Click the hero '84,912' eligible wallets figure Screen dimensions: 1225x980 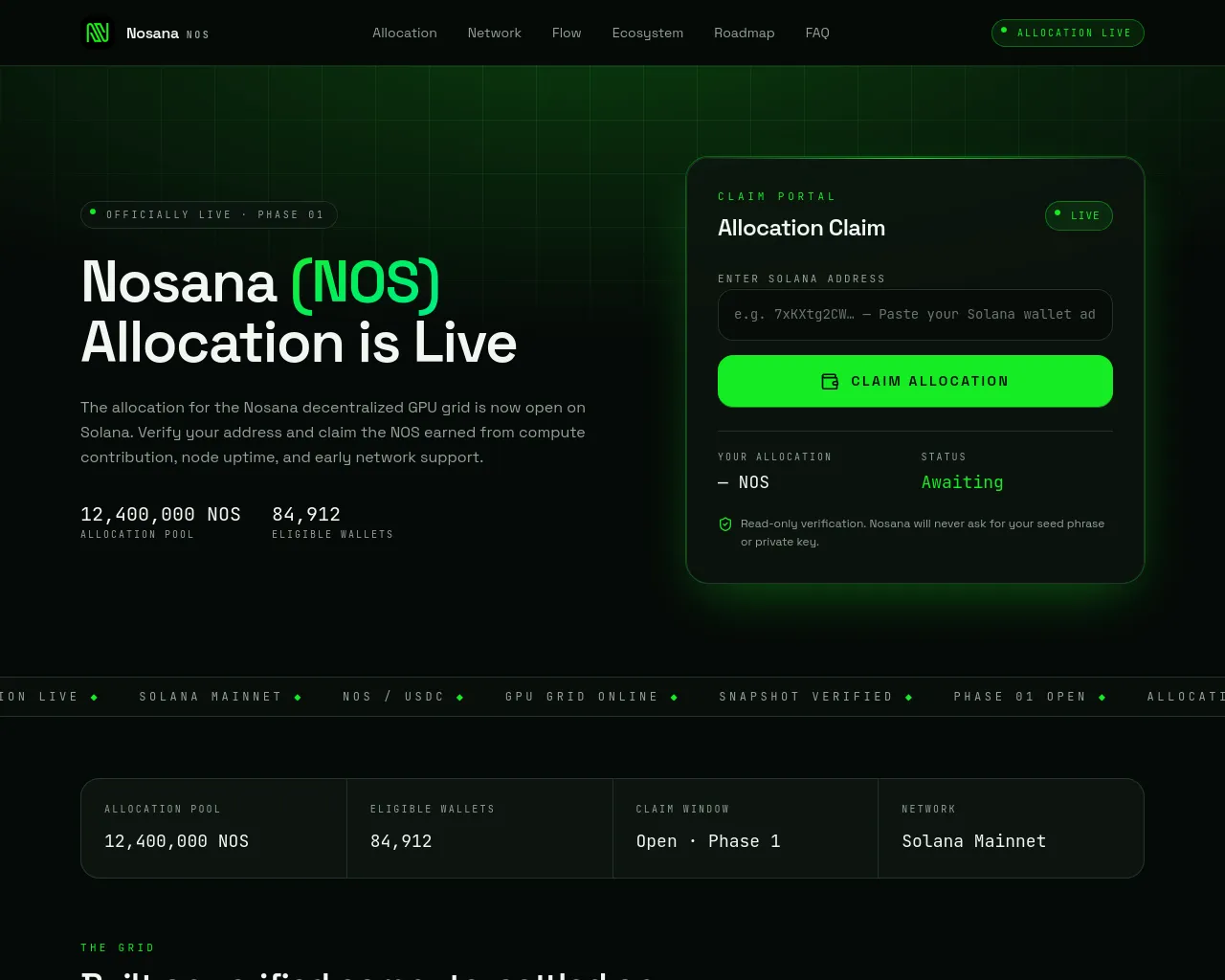(306, 515)
